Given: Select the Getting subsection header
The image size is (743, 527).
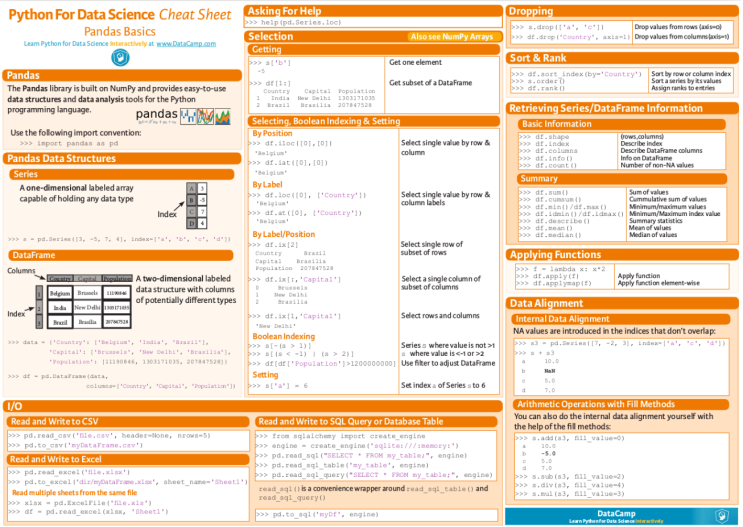Looking at the screenshot, I should pos(373,49).
